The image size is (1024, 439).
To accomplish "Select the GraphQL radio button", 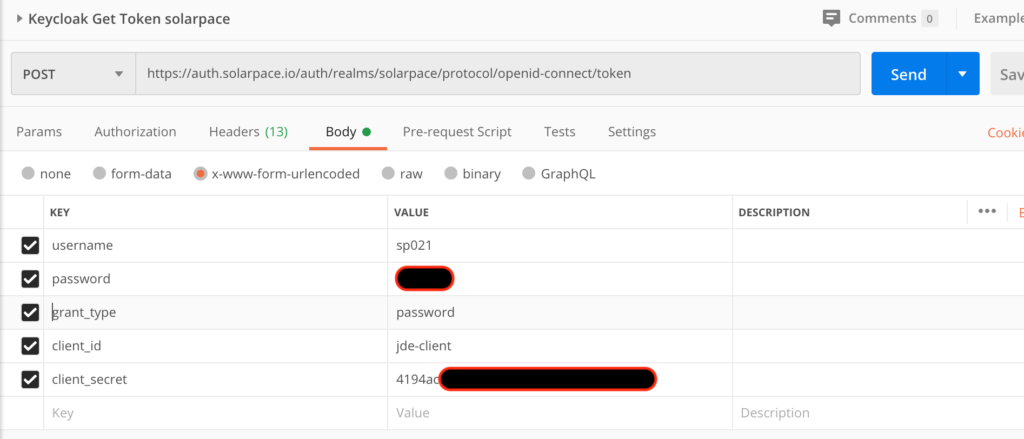I will (x=529, y=174).
